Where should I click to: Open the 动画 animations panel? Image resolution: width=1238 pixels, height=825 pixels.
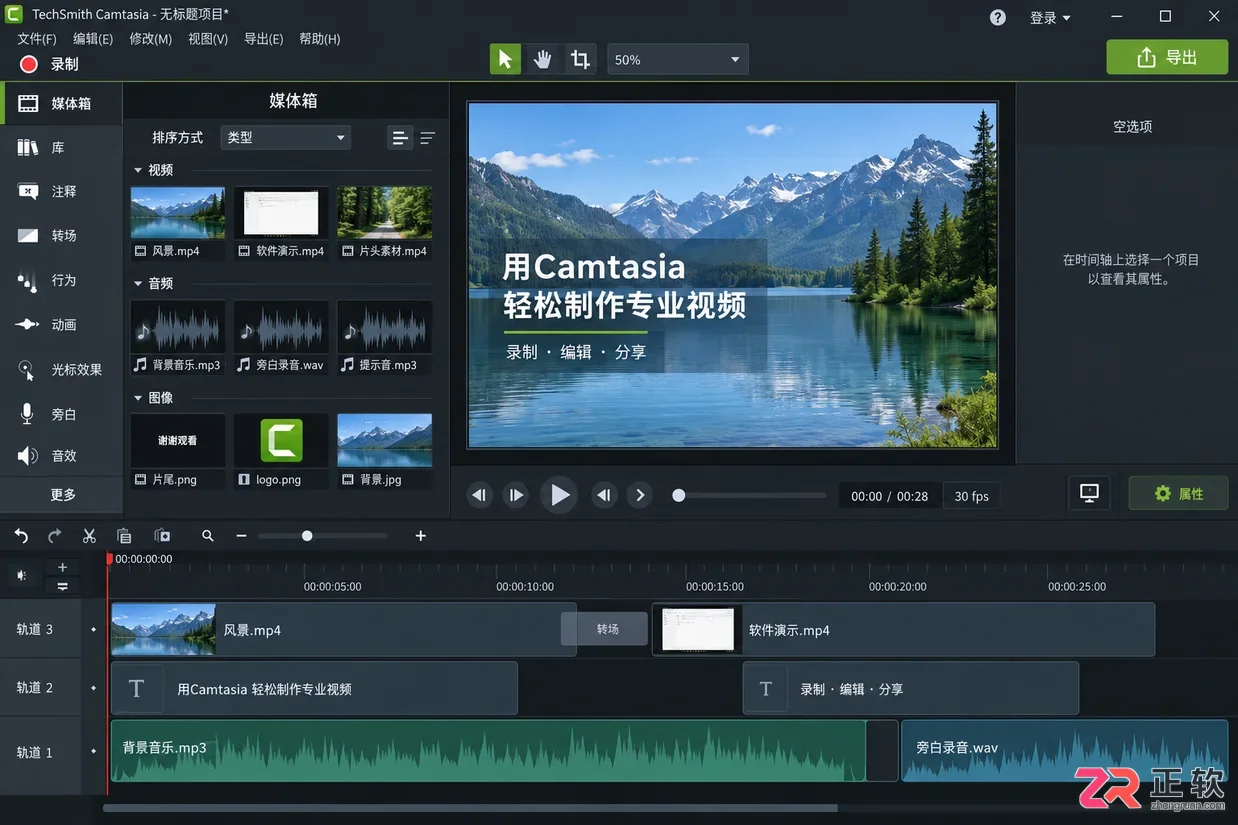click(61, 324)
